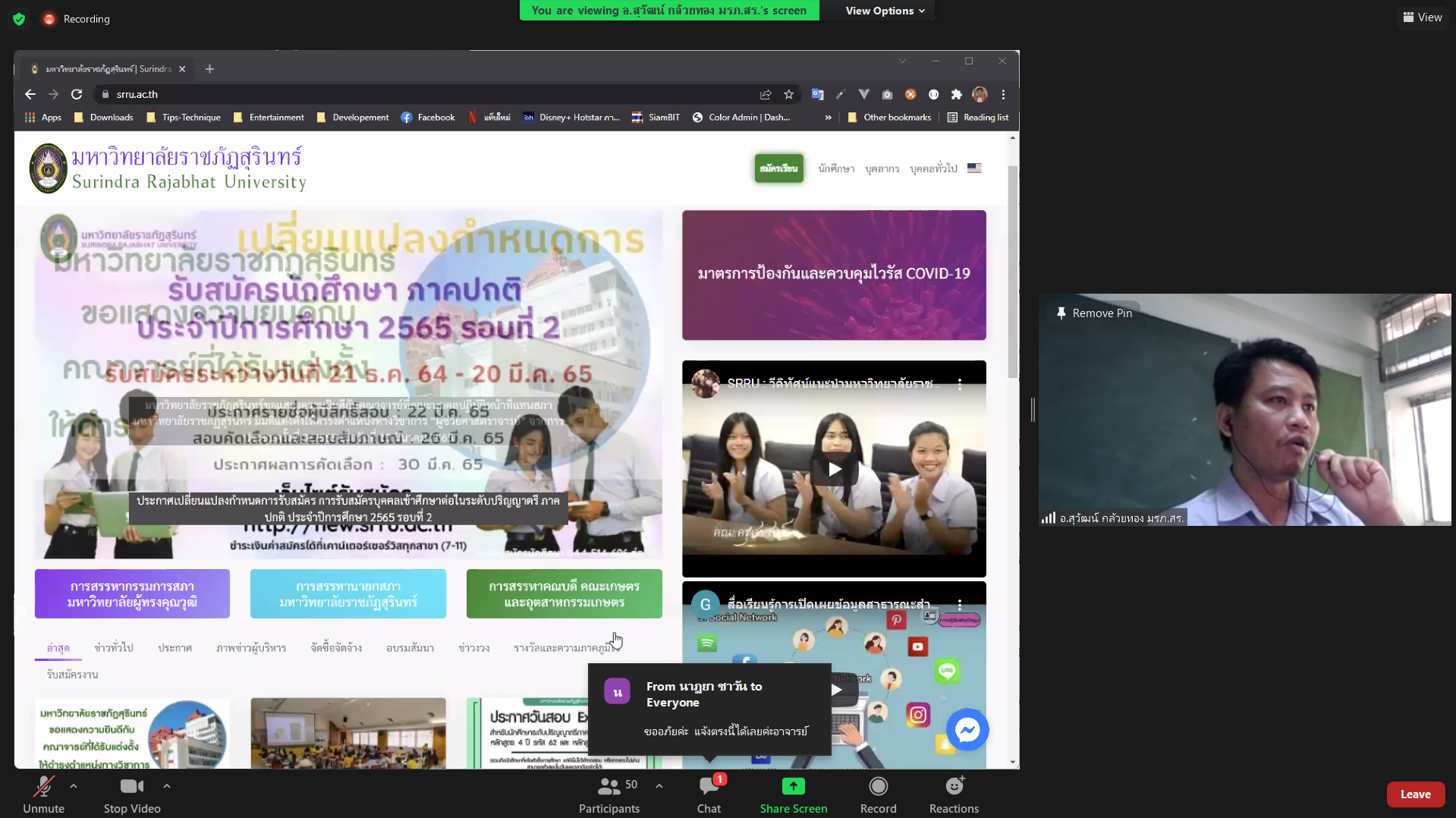The height and width of the screenshot is (818, 1456).
Task: Open the Reactions menu
Action: tap(954, 794)
